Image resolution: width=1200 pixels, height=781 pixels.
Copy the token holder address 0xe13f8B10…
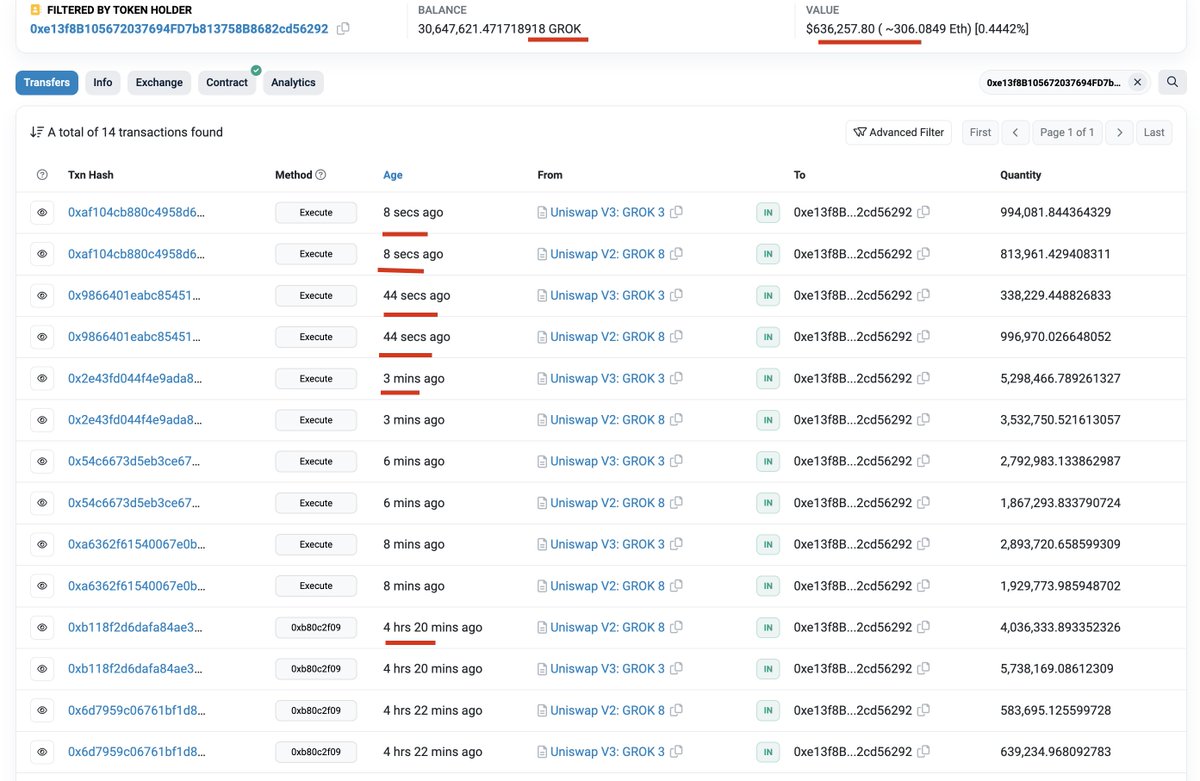pyautogui.click(x=343, y=29)
